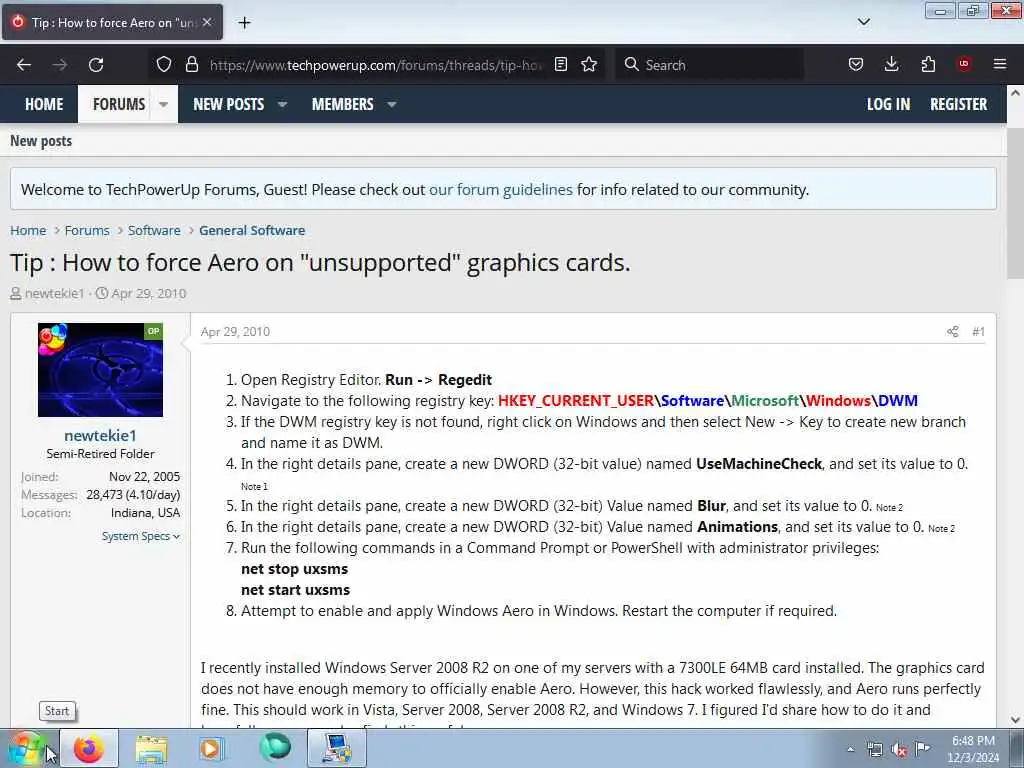This screenshot has width=1024, height=768.
Task: Click the 'net start uxsms' command text
Action: pos(295,590)
